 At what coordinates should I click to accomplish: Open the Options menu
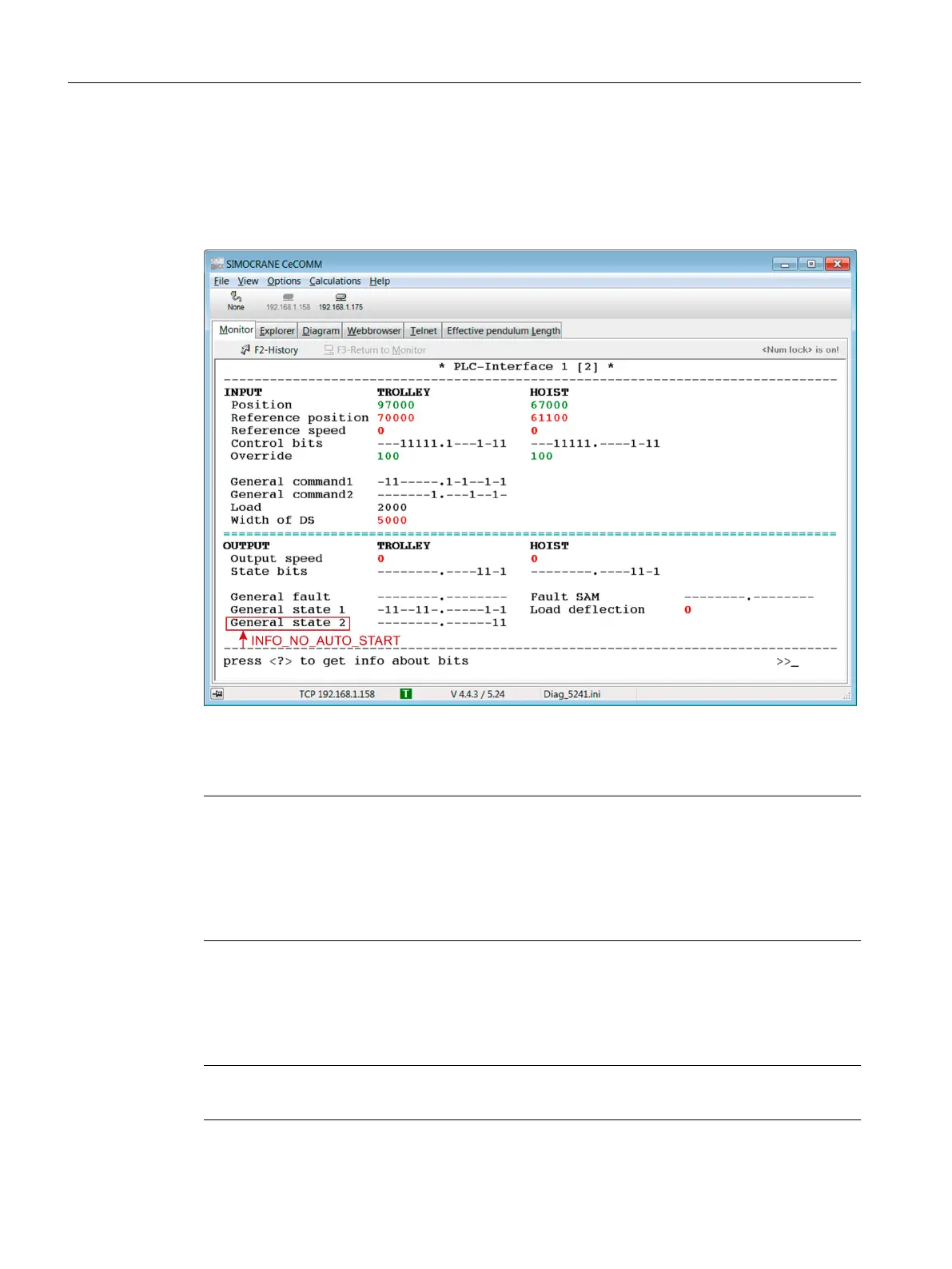(x=284, y=281)
